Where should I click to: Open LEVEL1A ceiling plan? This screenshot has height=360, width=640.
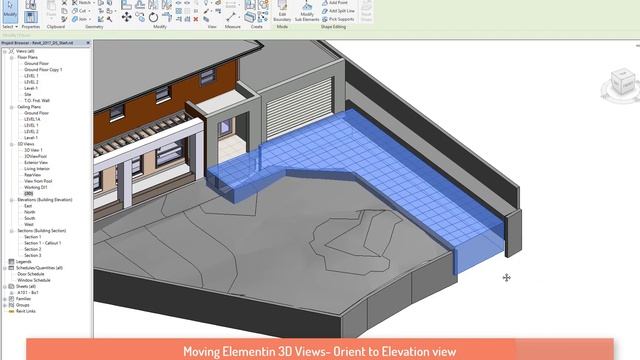pyautogui.click(x=32, y=119)
